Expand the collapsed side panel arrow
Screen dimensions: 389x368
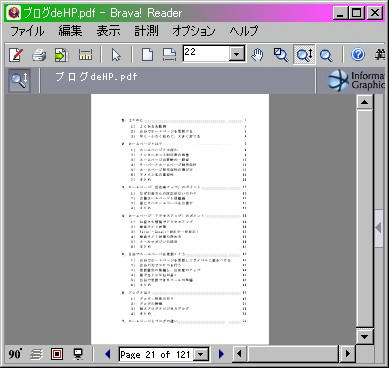378,228
